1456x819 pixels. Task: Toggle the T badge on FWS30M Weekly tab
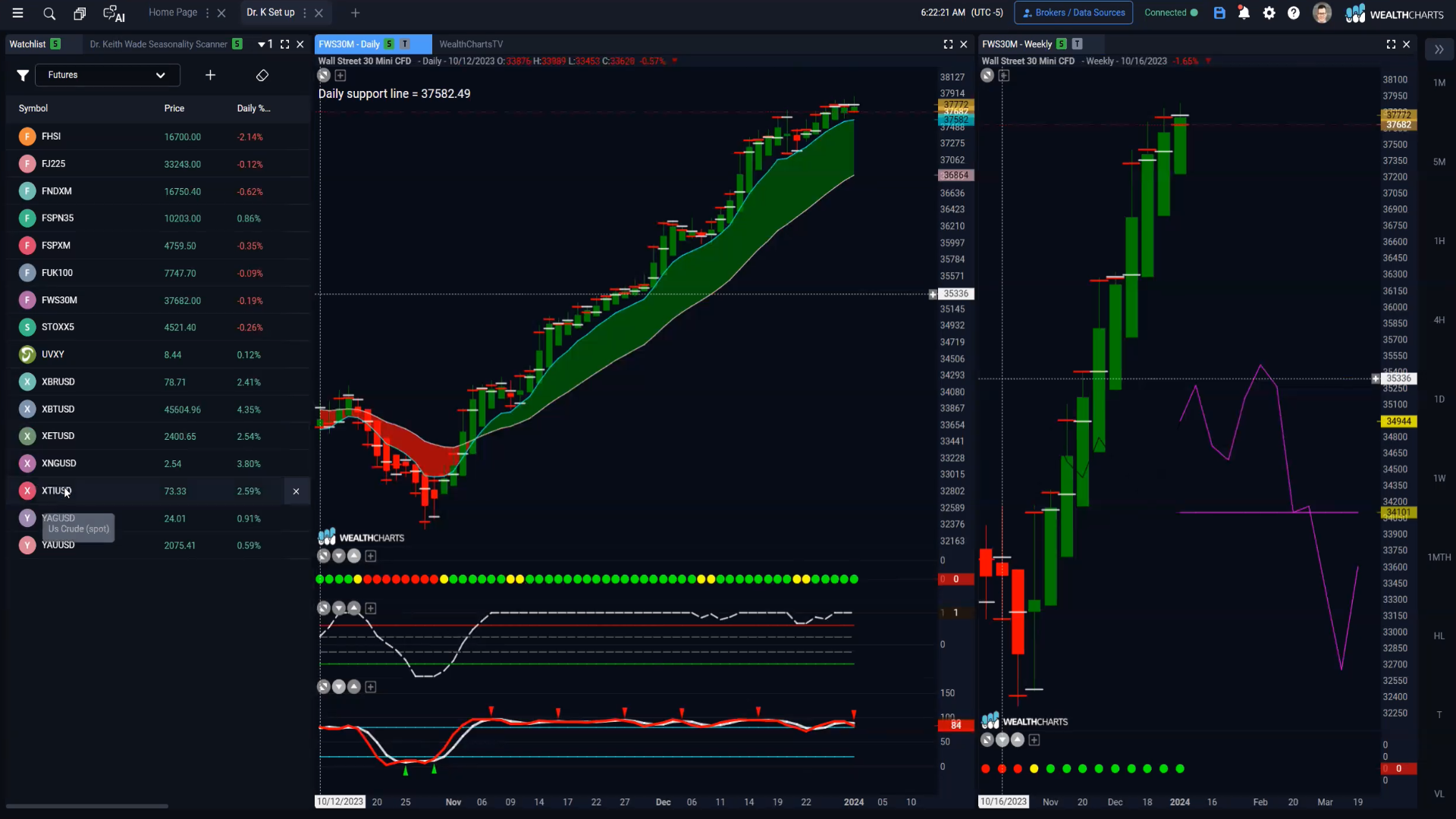(1077, 44)
